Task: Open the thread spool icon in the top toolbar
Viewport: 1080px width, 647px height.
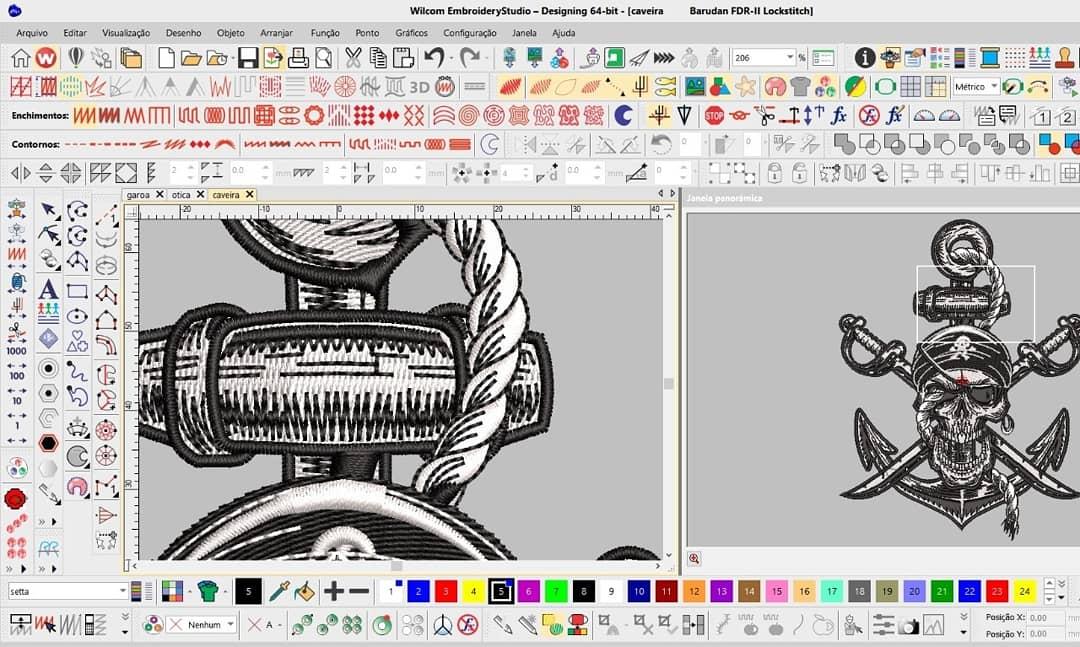Action: [990, 58]
